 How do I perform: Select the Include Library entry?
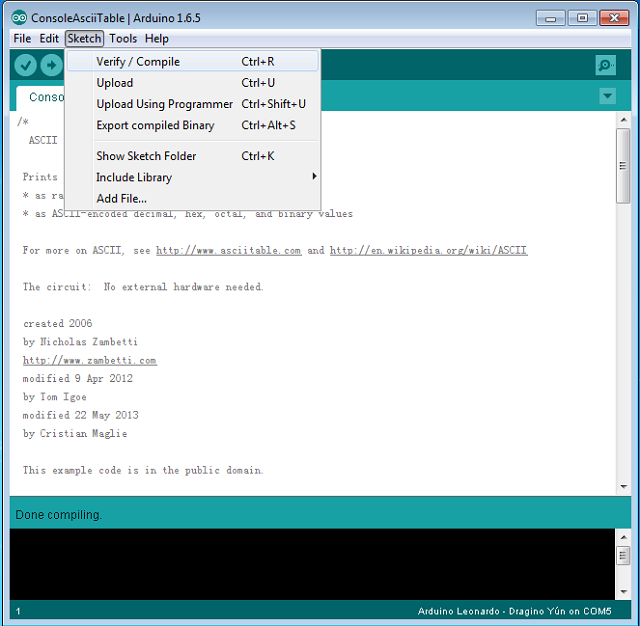pos(193,177)
